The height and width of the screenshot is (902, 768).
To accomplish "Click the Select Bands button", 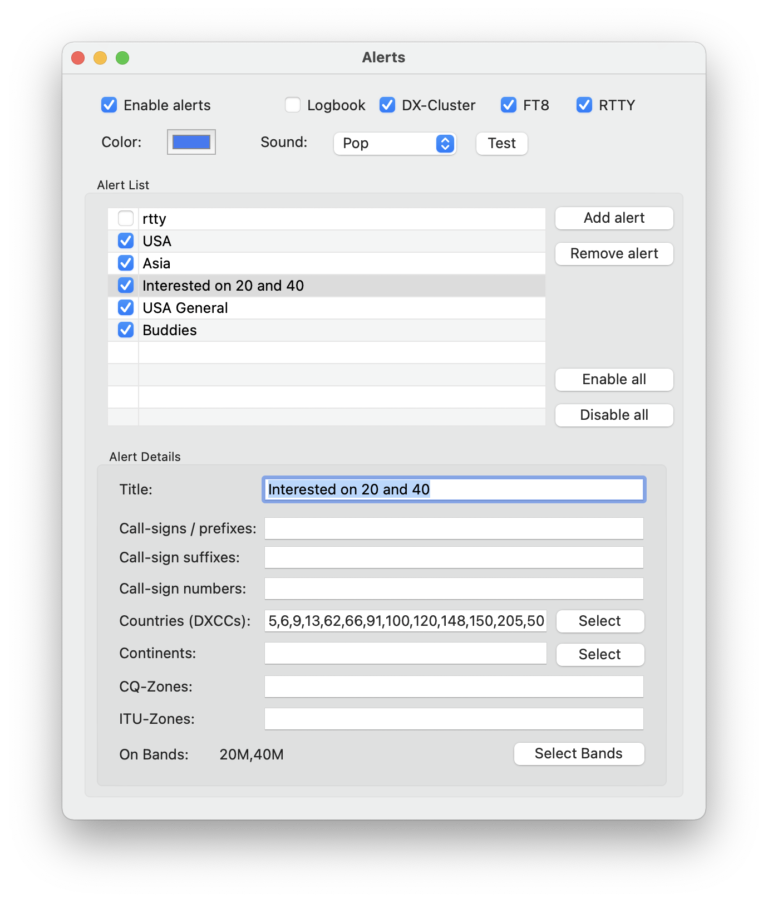I will [579, 754].
